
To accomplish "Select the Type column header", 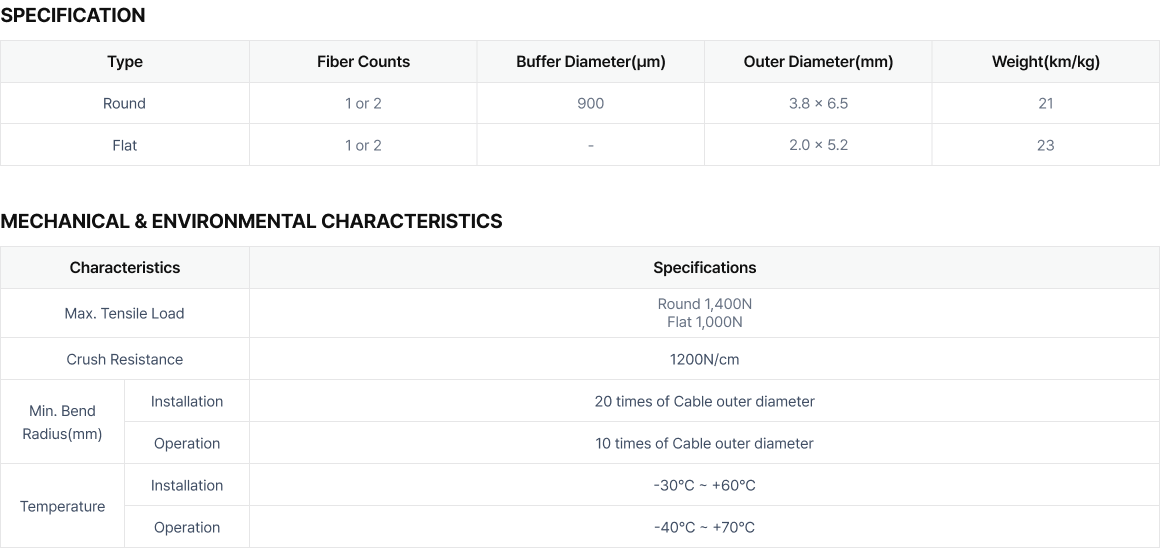I will click(124, 61).
